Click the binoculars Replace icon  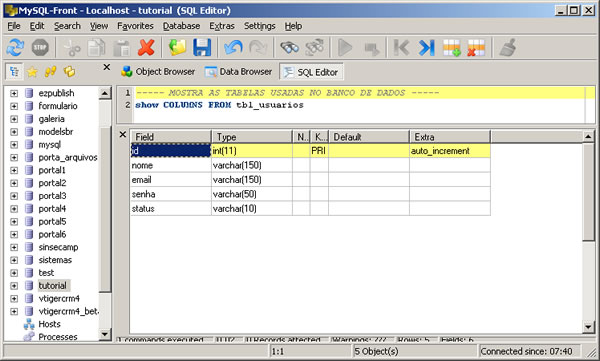coord(315,48)
